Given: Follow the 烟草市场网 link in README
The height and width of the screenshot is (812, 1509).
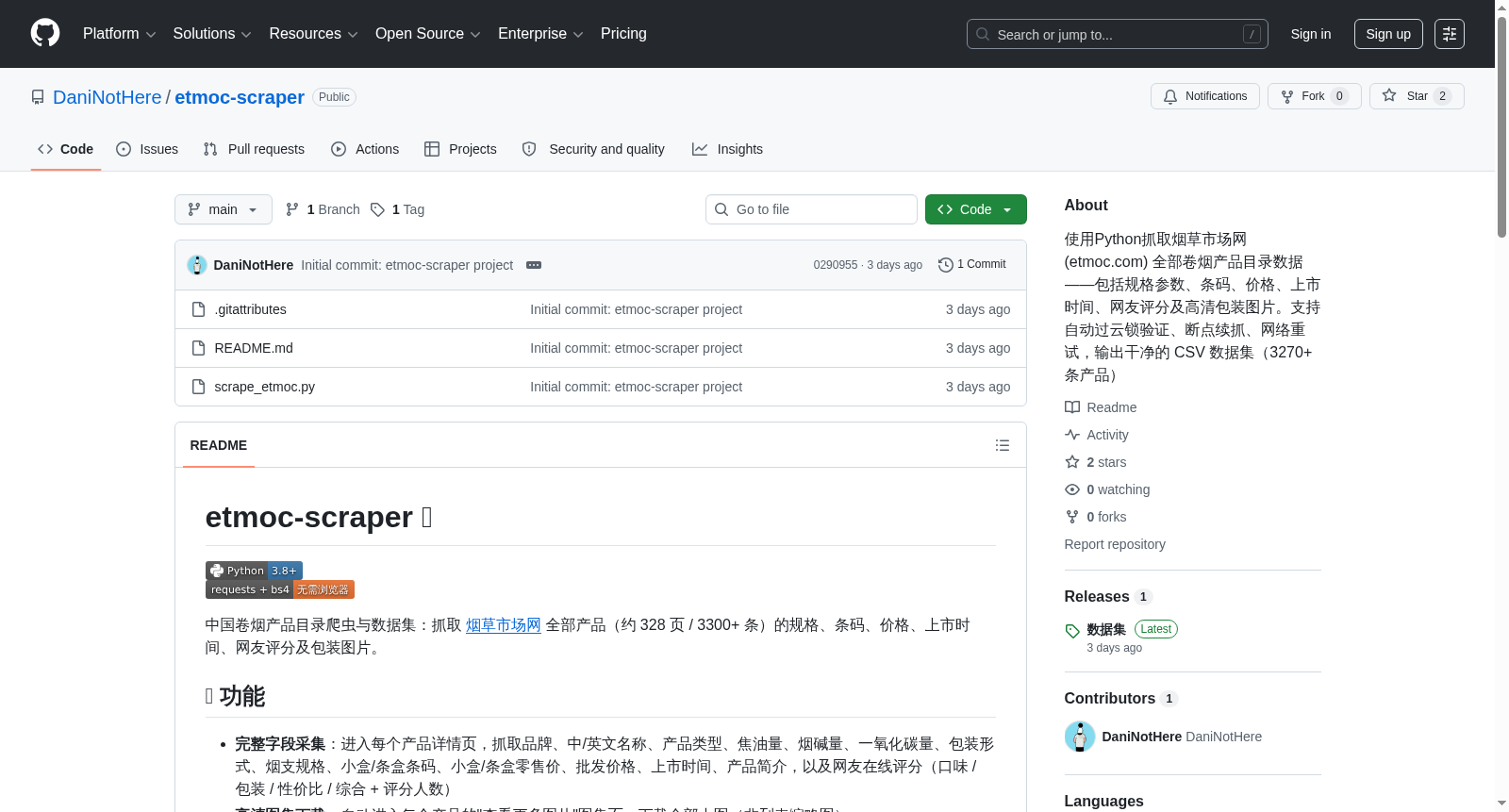Looking at the screenshot, I should point(504,625).
